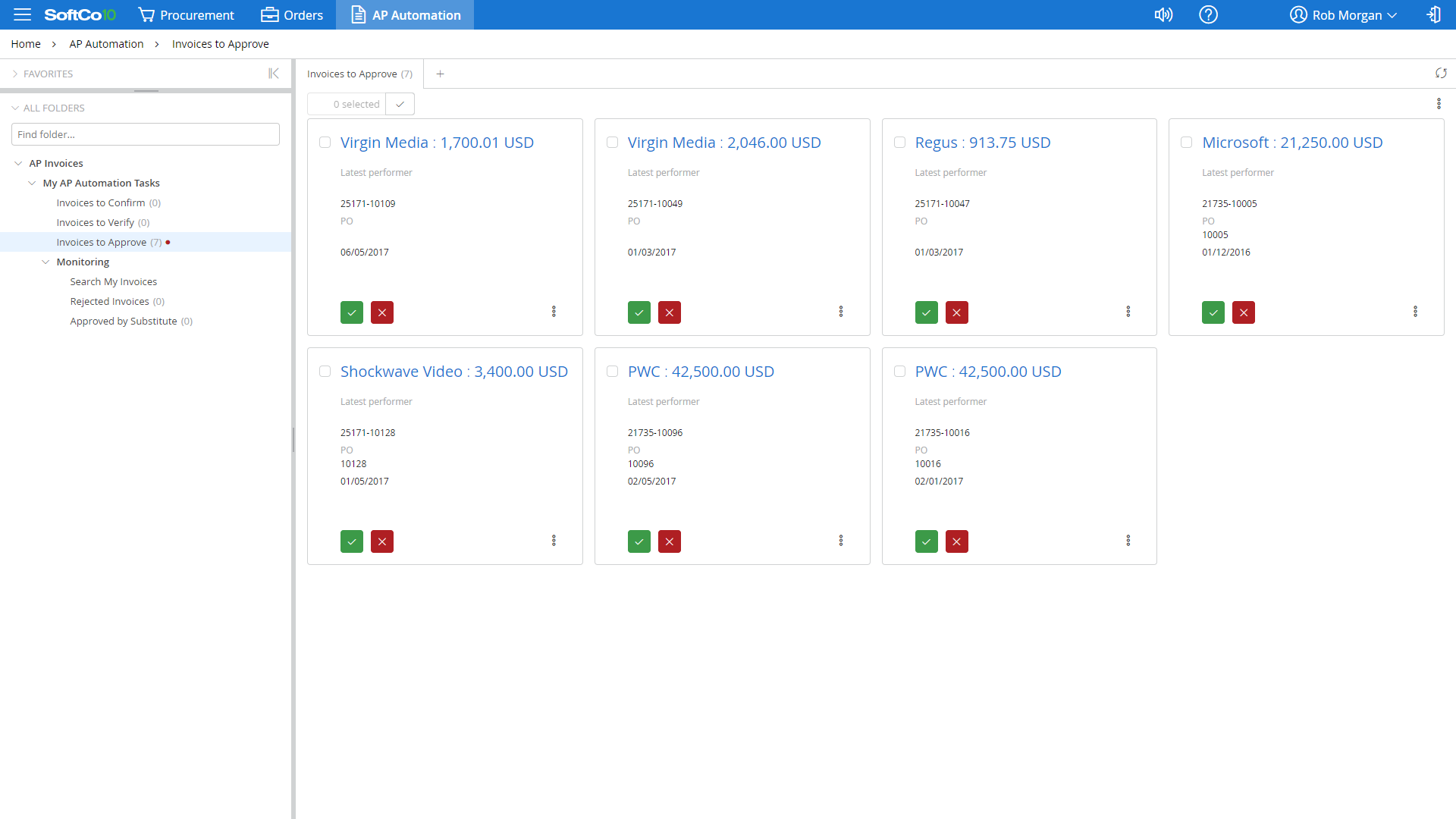Image resolution: width=1456 pixels, height=819 pixels.
Task: Add a new tab with plus icon
Action: coord(440,74)
